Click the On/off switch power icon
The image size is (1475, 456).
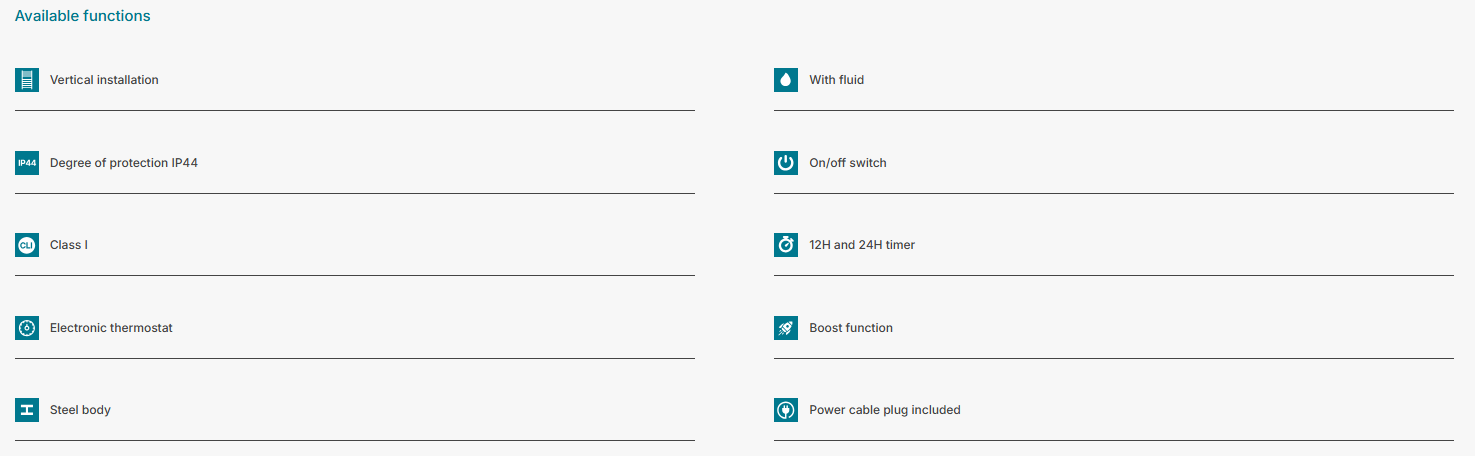pyautogui.click(x=786, y=163)
